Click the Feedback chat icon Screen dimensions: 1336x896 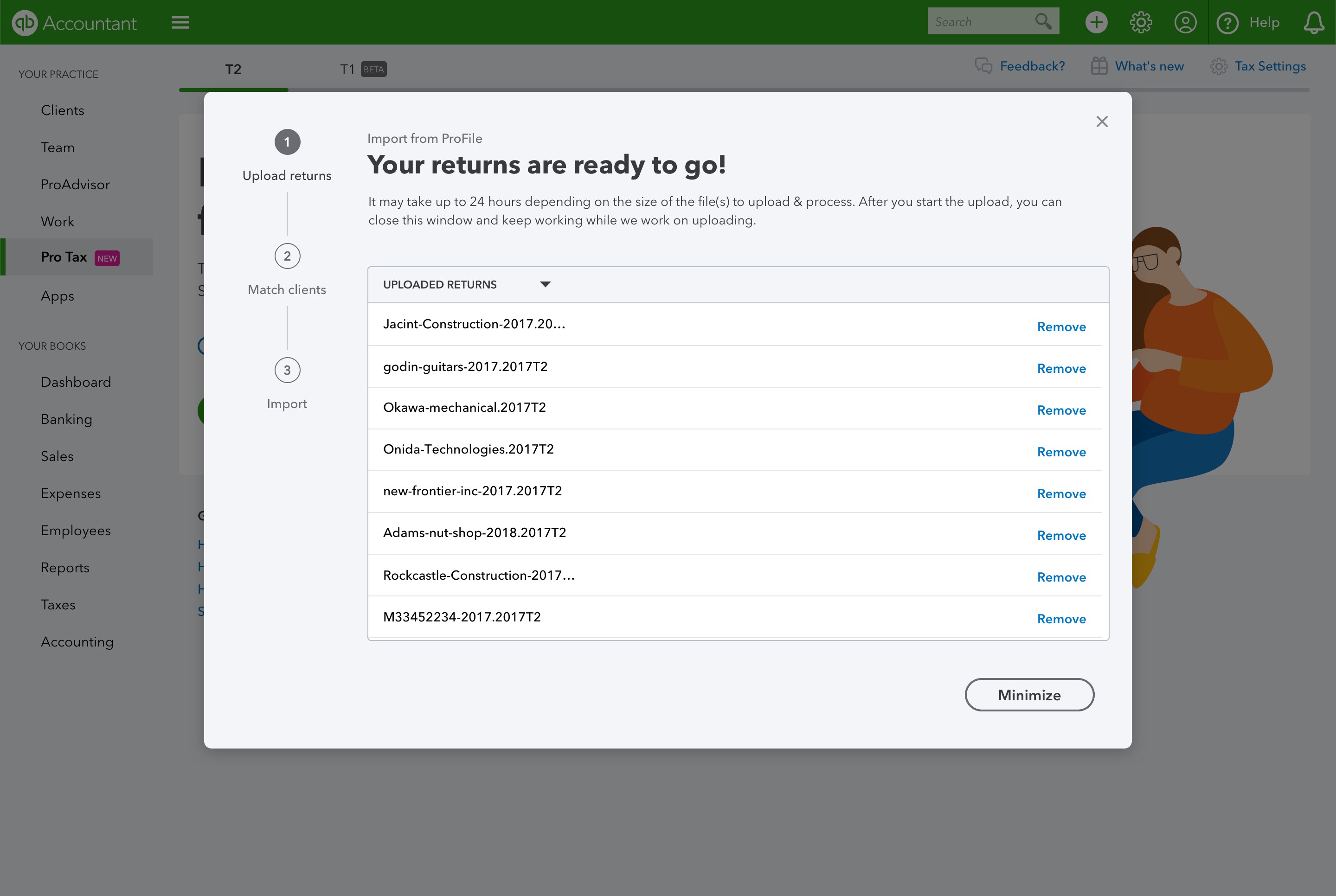[x=983, y=66]
